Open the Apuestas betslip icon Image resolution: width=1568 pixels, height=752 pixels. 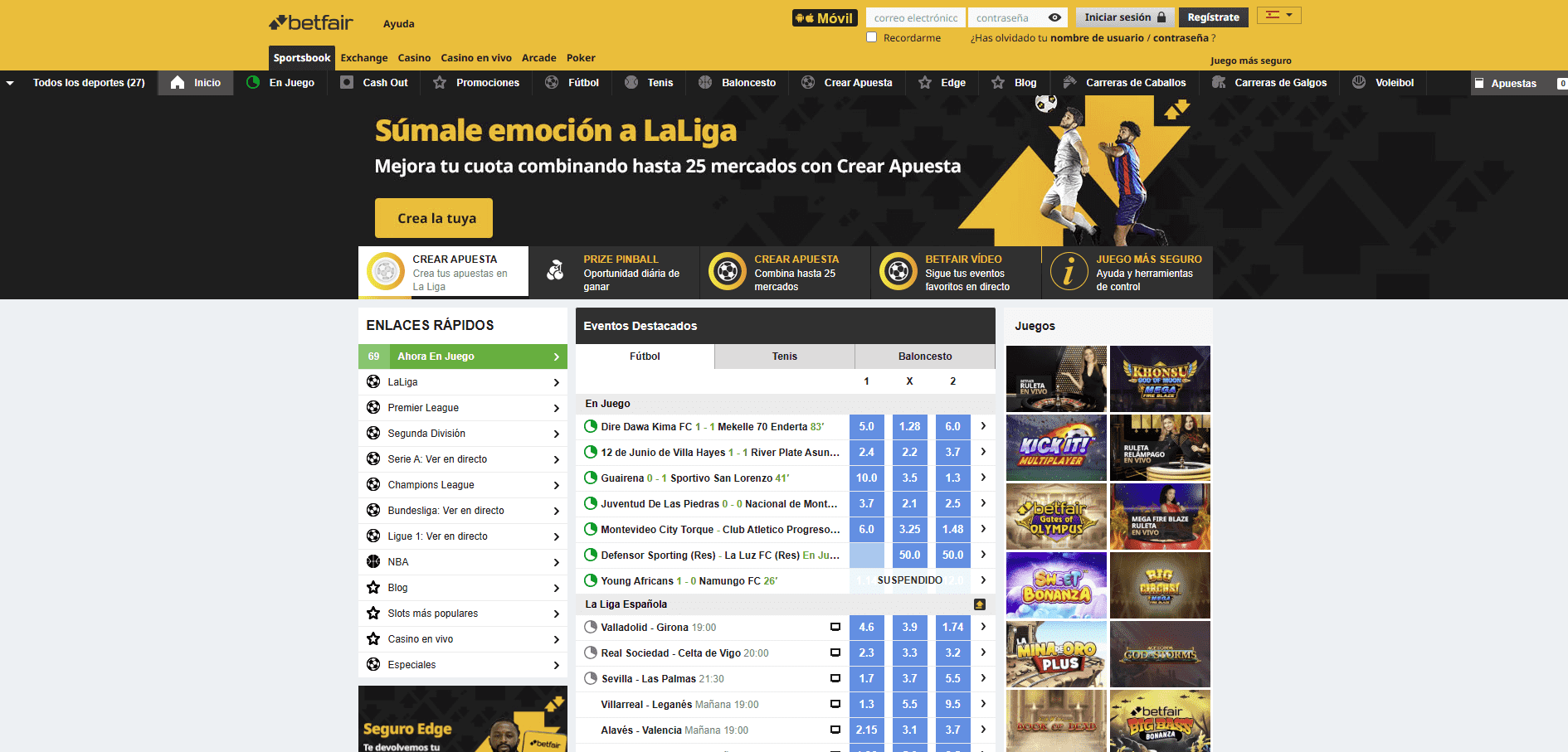[x=1479, y=83]
